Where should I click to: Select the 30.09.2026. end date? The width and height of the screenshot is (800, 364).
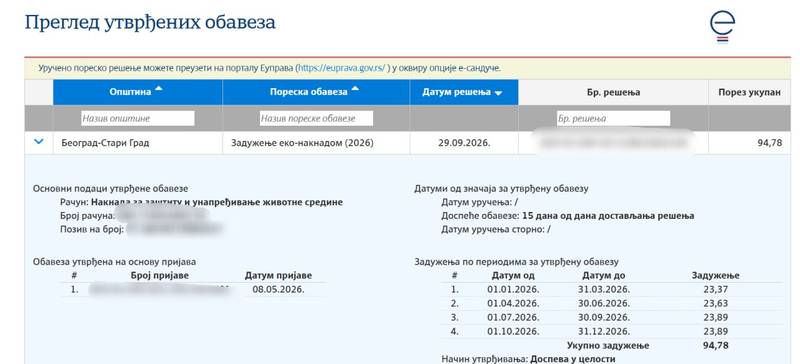tap(604, 318)
